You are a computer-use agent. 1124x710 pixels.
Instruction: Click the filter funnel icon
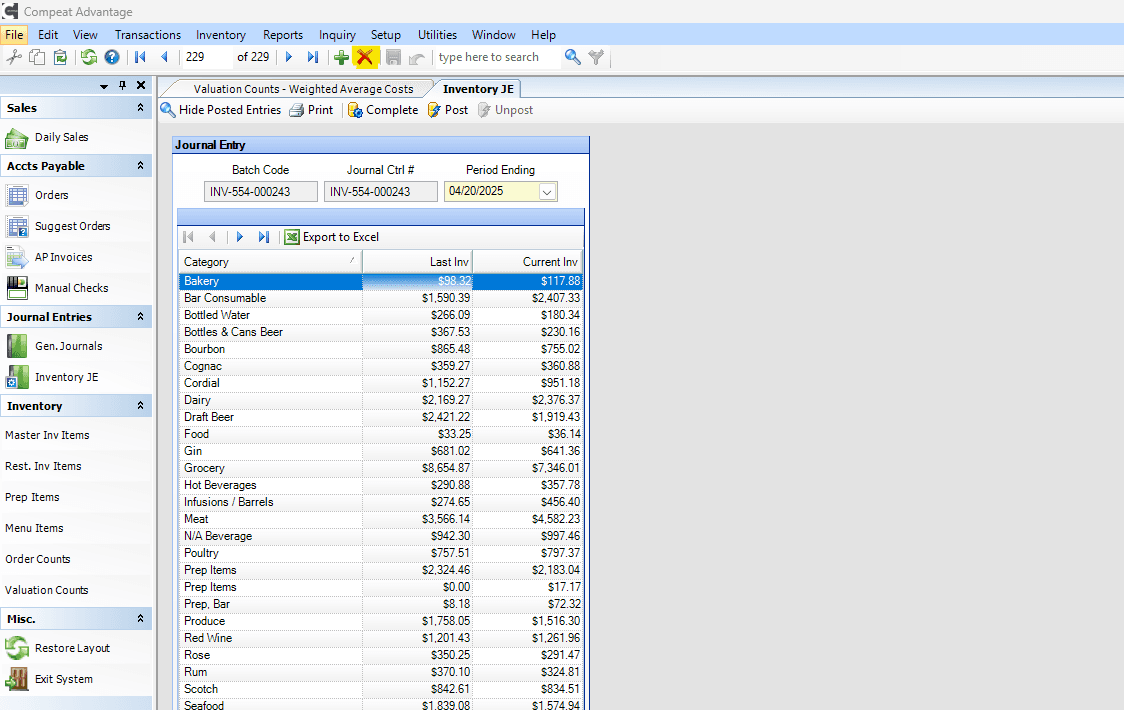pyautogui.click(x=596, y=57)
